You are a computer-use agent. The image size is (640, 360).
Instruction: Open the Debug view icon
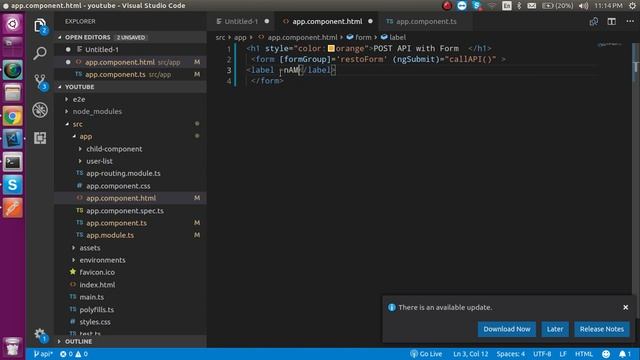click(40, 110)
